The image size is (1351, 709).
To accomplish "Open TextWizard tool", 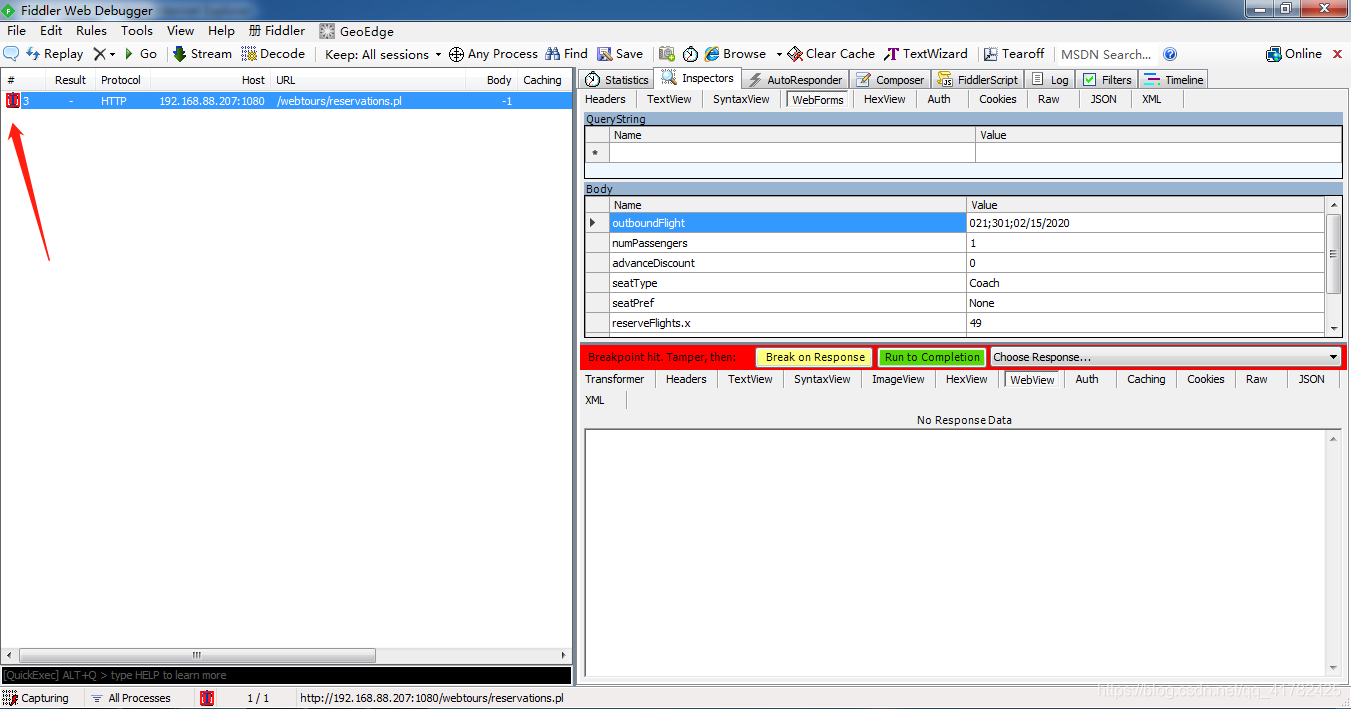I will pyautogui.click(x=926, y=54).
